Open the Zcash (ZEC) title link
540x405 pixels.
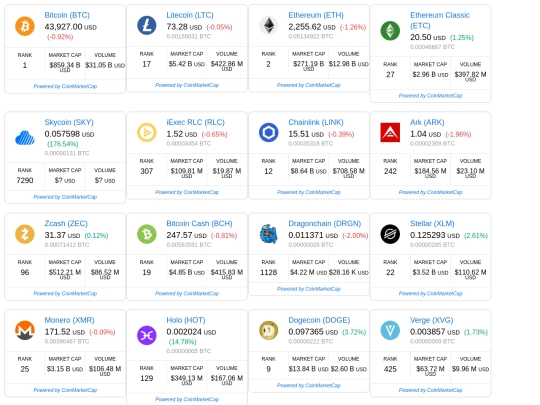(x=66, y=224)
